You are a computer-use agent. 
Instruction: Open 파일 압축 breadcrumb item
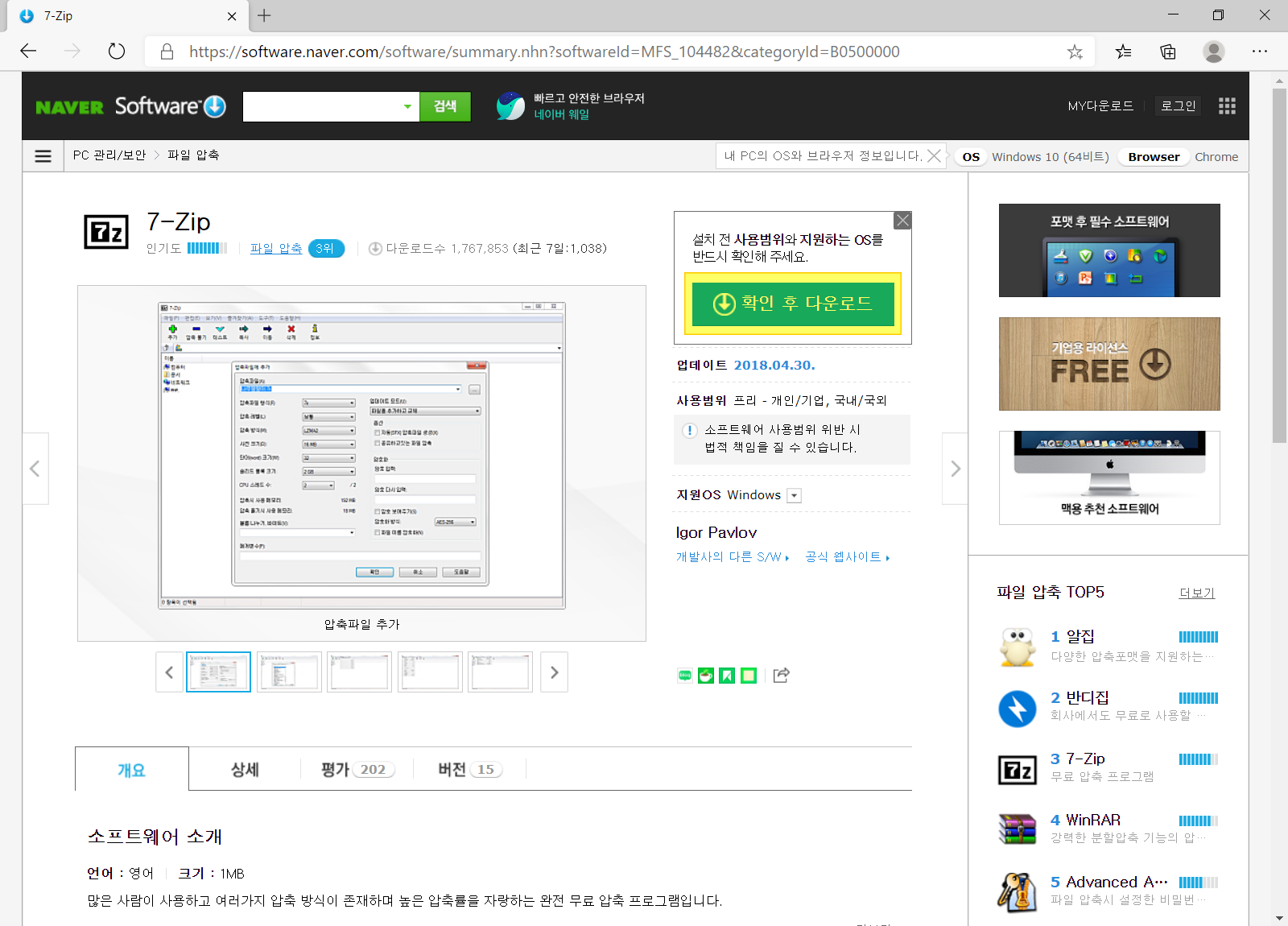pyautogui.click(x=193, y=155)
